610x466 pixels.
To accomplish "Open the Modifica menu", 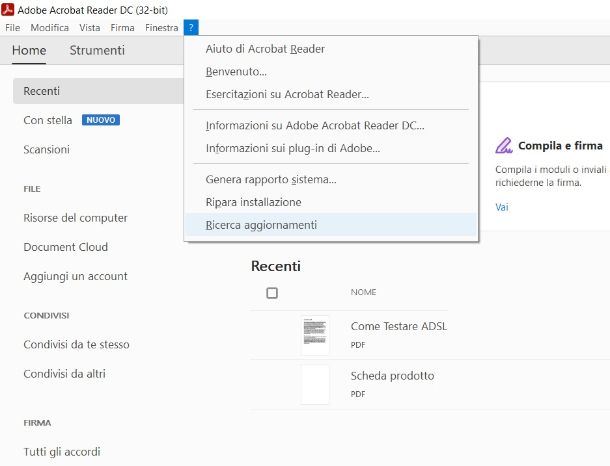I will pos(50,28).
